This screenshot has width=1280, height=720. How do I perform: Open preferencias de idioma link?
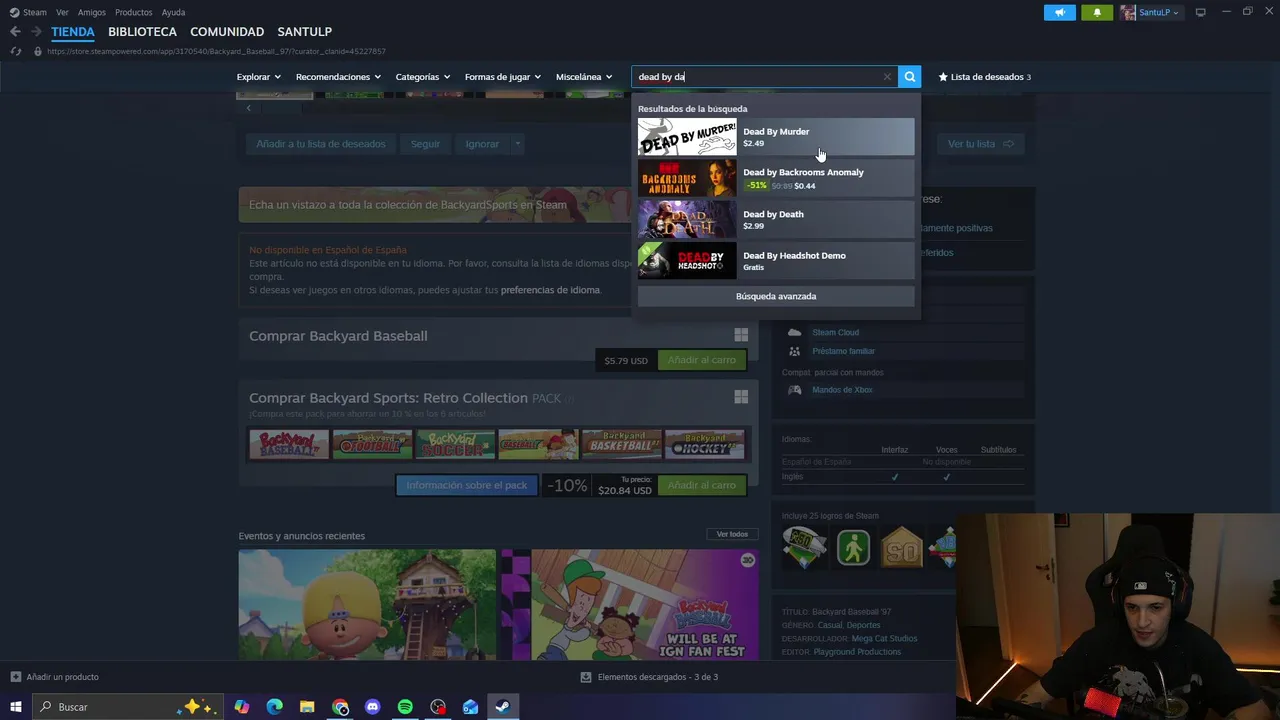550,290
